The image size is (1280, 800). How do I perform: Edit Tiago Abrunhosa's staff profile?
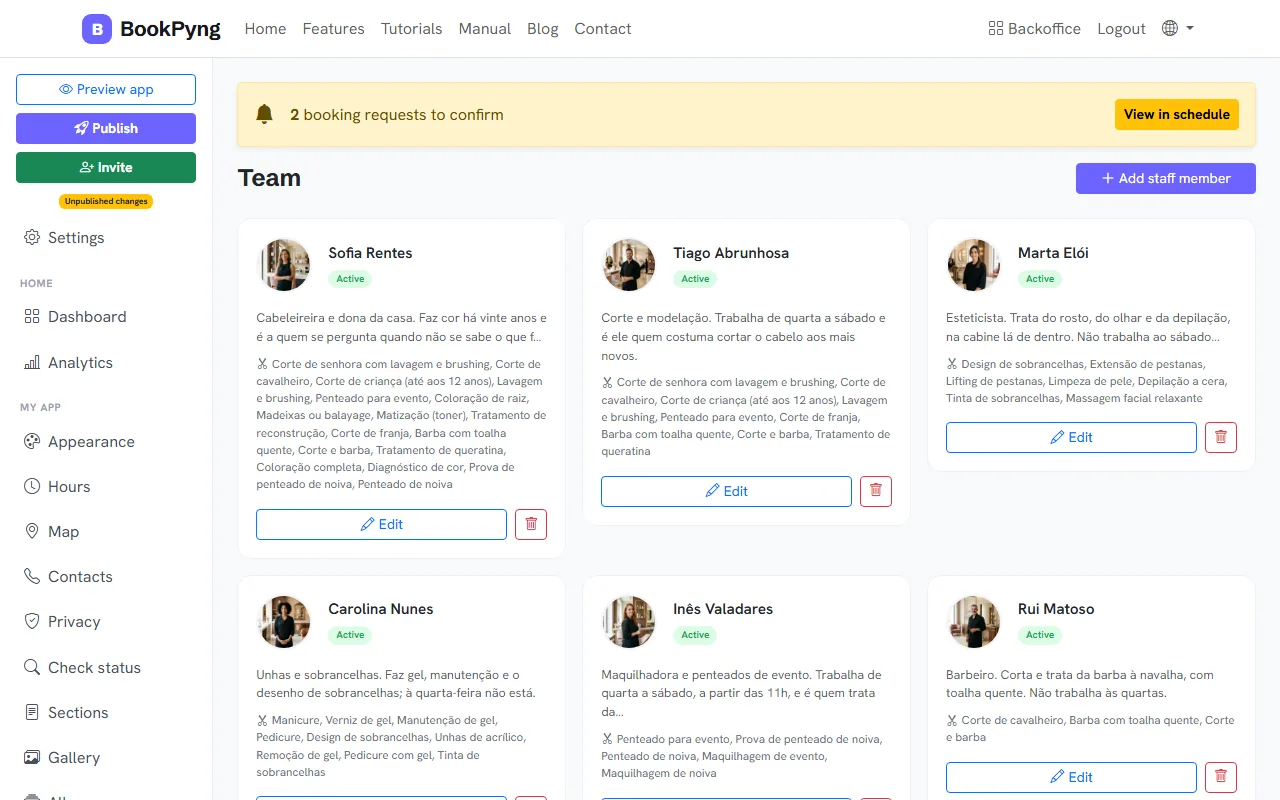point(726,491)
